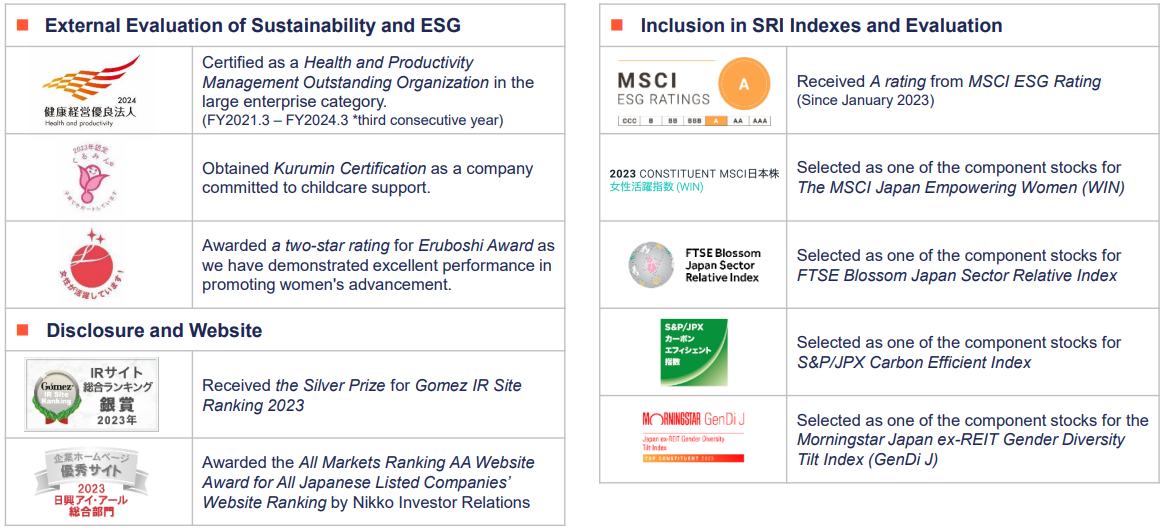Click the Gomez IR Site Ranking badge
This screenshot has width=1164, height=532.
[x=92, y=393]
